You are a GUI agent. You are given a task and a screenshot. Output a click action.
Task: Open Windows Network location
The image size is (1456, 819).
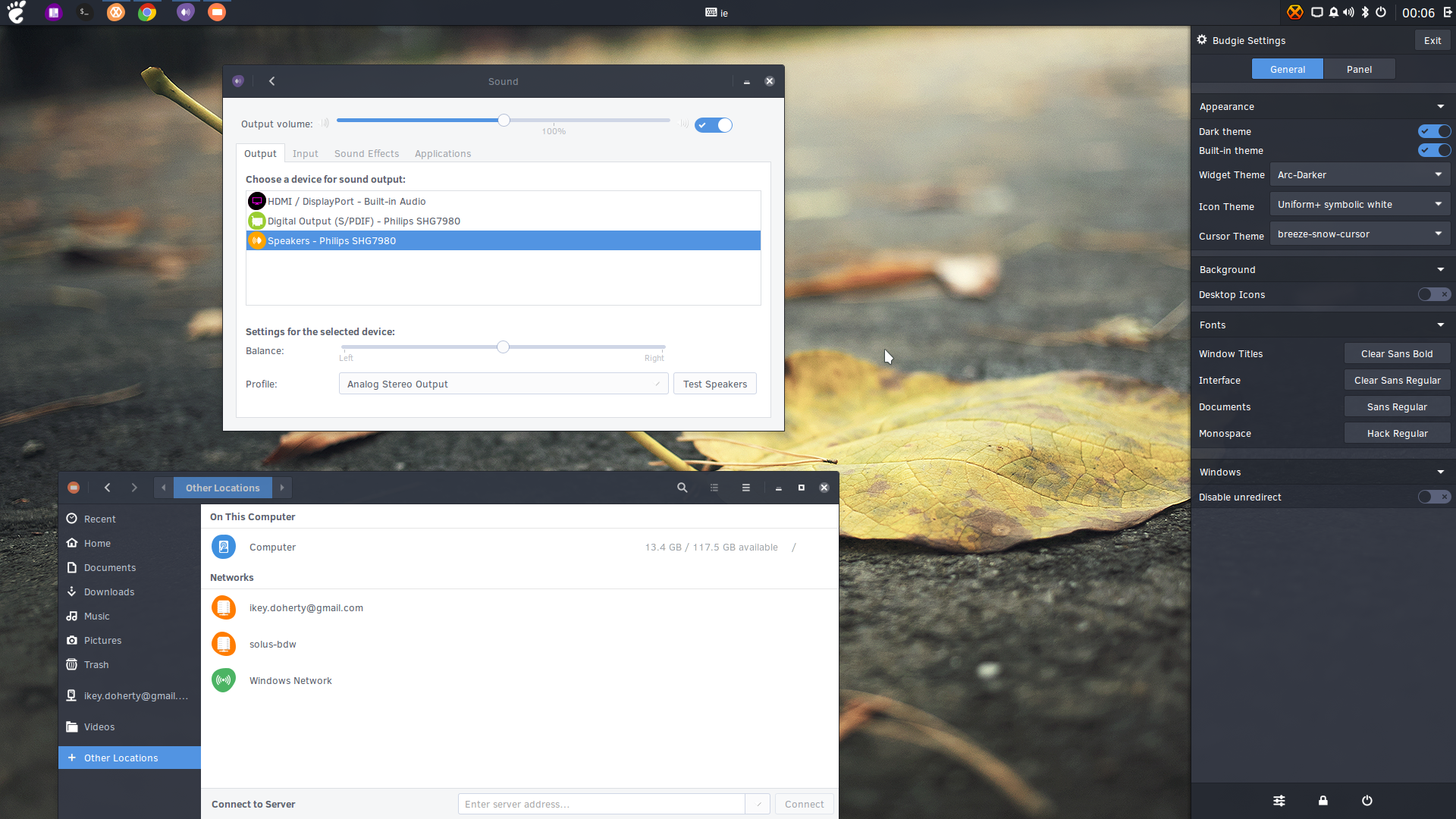519,680
